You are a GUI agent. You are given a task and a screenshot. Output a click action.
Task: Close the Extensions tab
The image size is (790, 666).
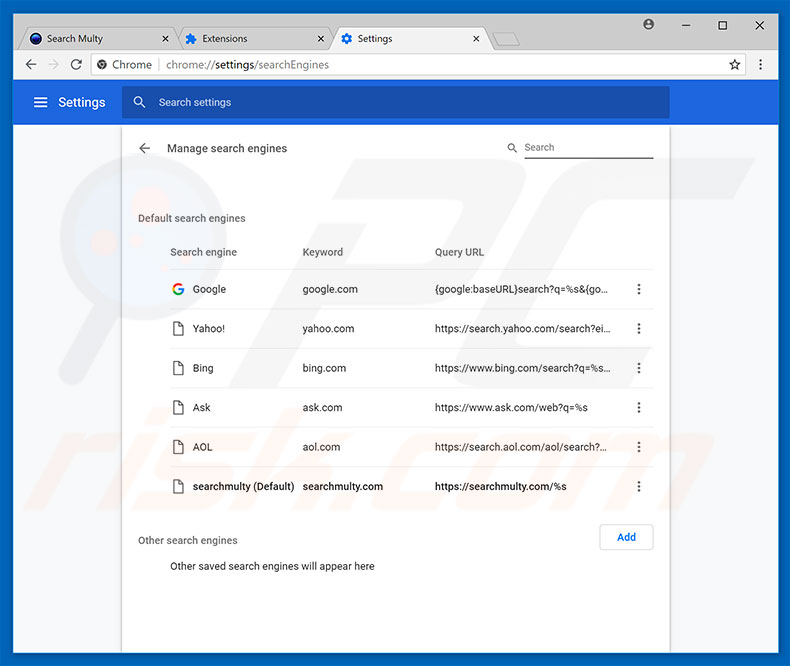coord(320,39)
